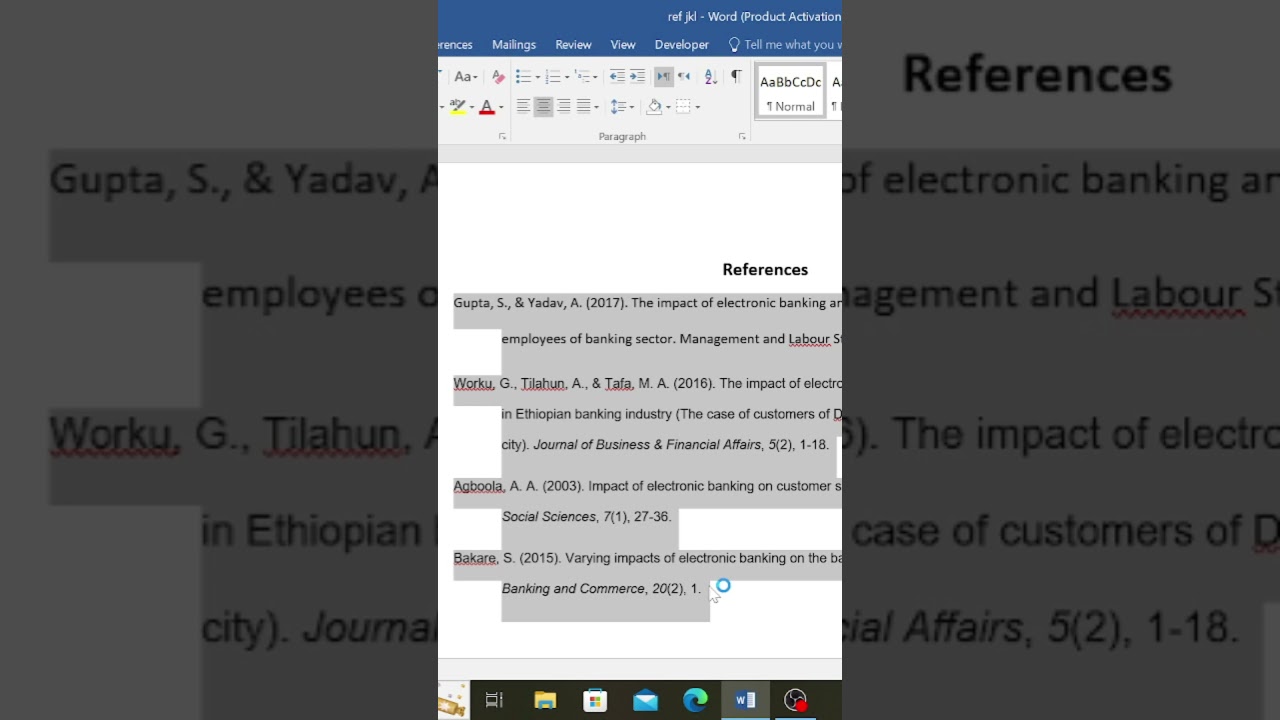Open Microsoft Store from taskbar
This screenshot has height=720, width=1280.
coord(595,700)
